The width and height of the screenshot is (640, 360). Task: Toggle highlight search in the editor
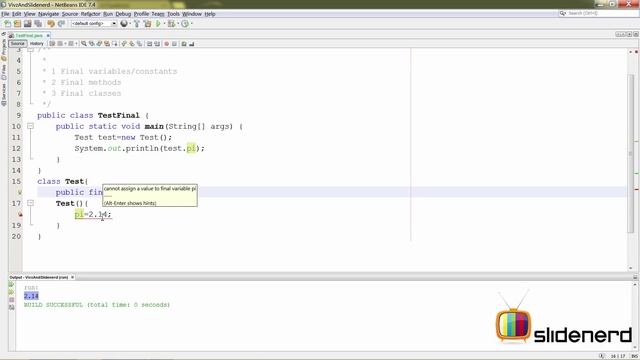107,44
